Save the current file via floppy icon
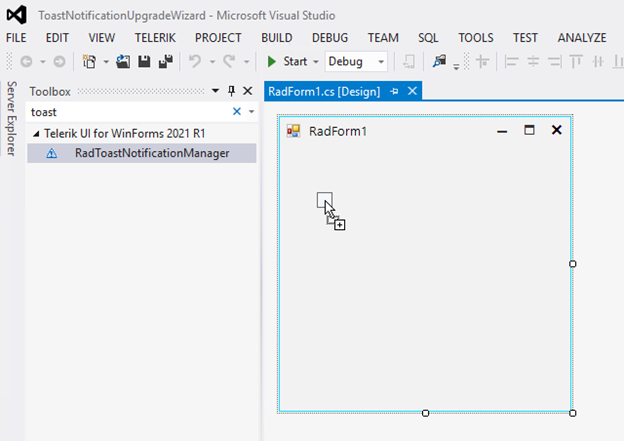 tap(144, 62)
